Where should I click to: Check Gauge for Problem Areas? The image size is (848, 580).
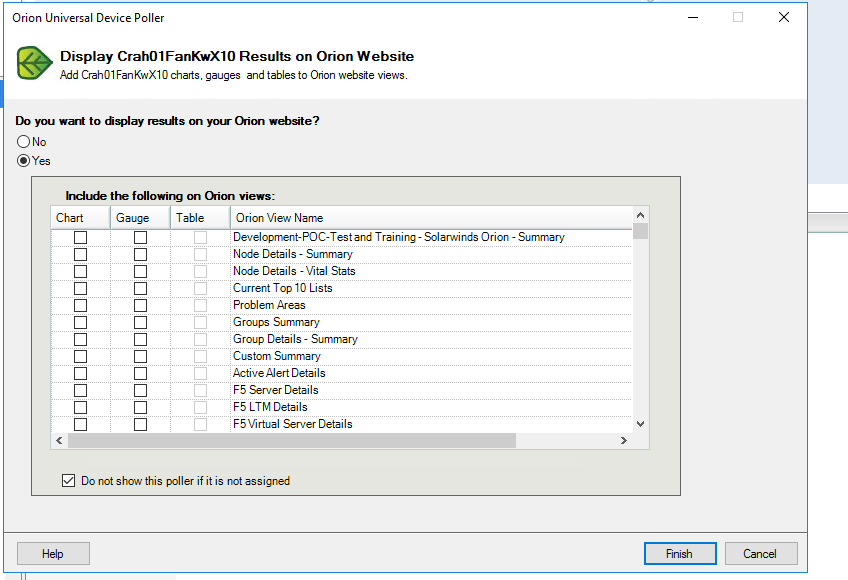coord(141,305)
